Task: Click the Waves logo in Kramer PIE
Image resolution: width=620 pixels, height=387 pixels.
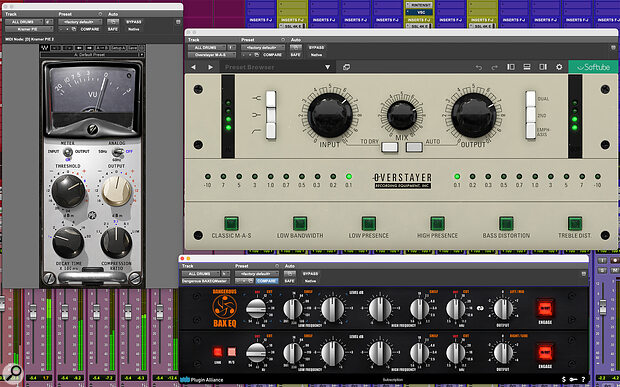Action: pyautogui.click(x=45, y=48)
